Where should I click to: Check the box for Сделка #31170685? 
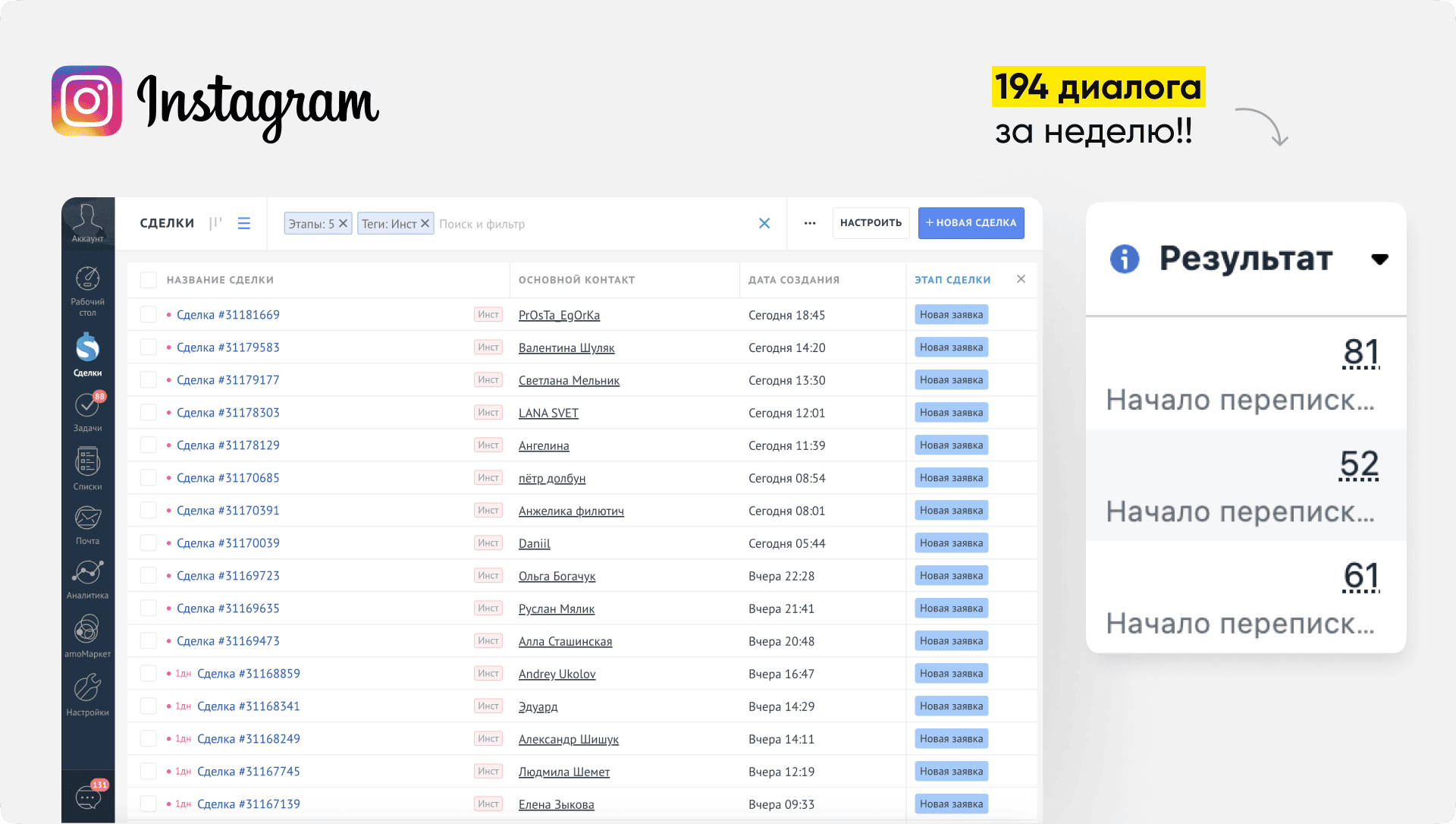(x=148, y=478)
